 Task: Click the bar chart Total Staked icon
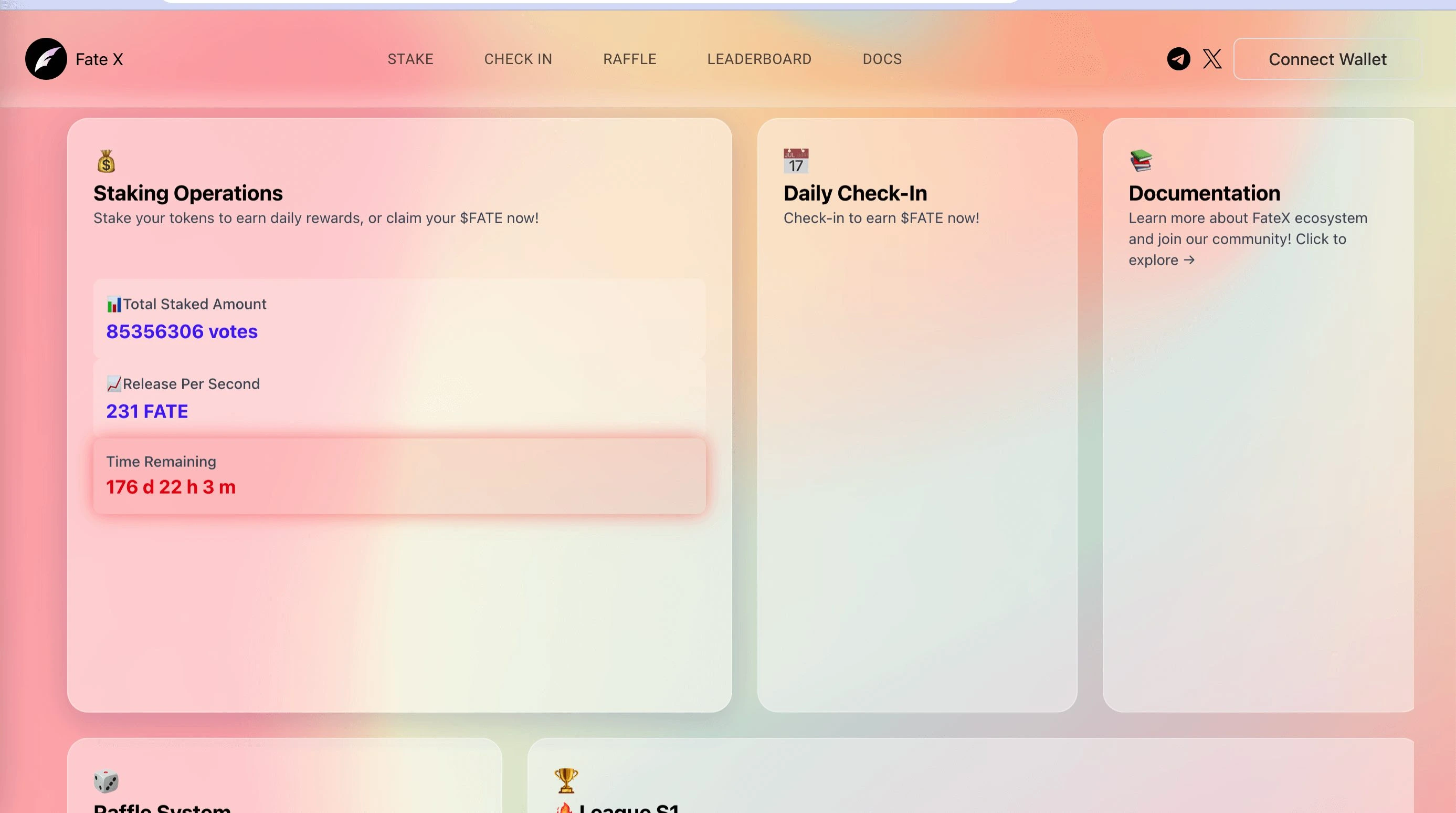coord(113,305)
